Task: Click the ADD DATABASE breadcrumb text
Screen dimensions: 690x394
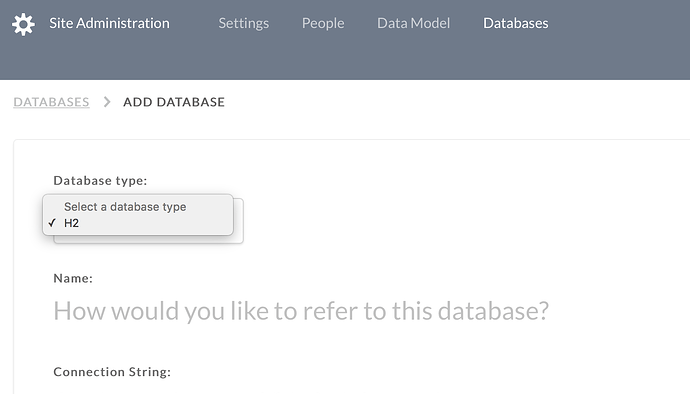Action: coord(174,102)
